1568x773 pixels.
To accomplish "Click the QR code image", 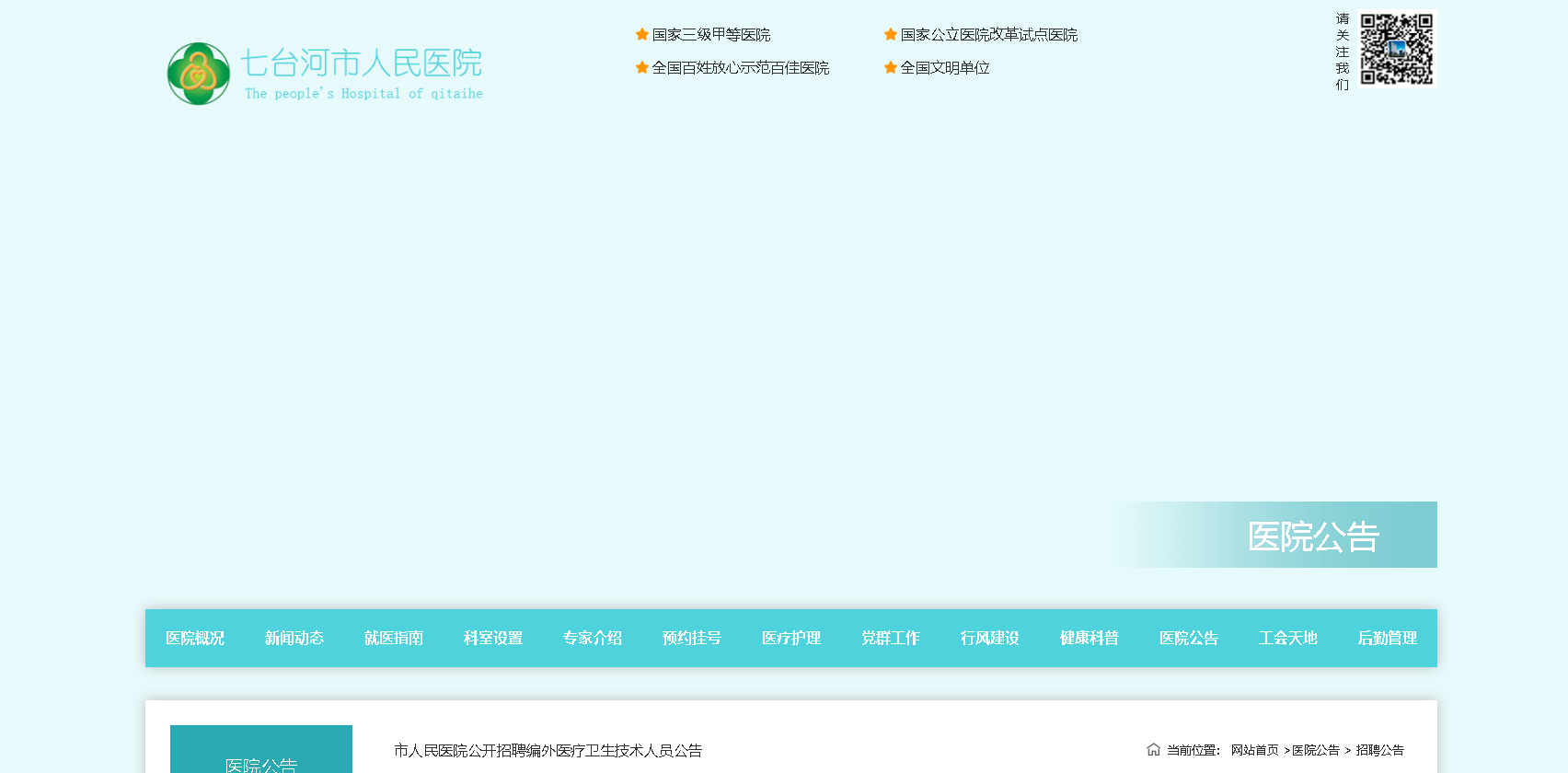I will click(x=1397, y=49).
